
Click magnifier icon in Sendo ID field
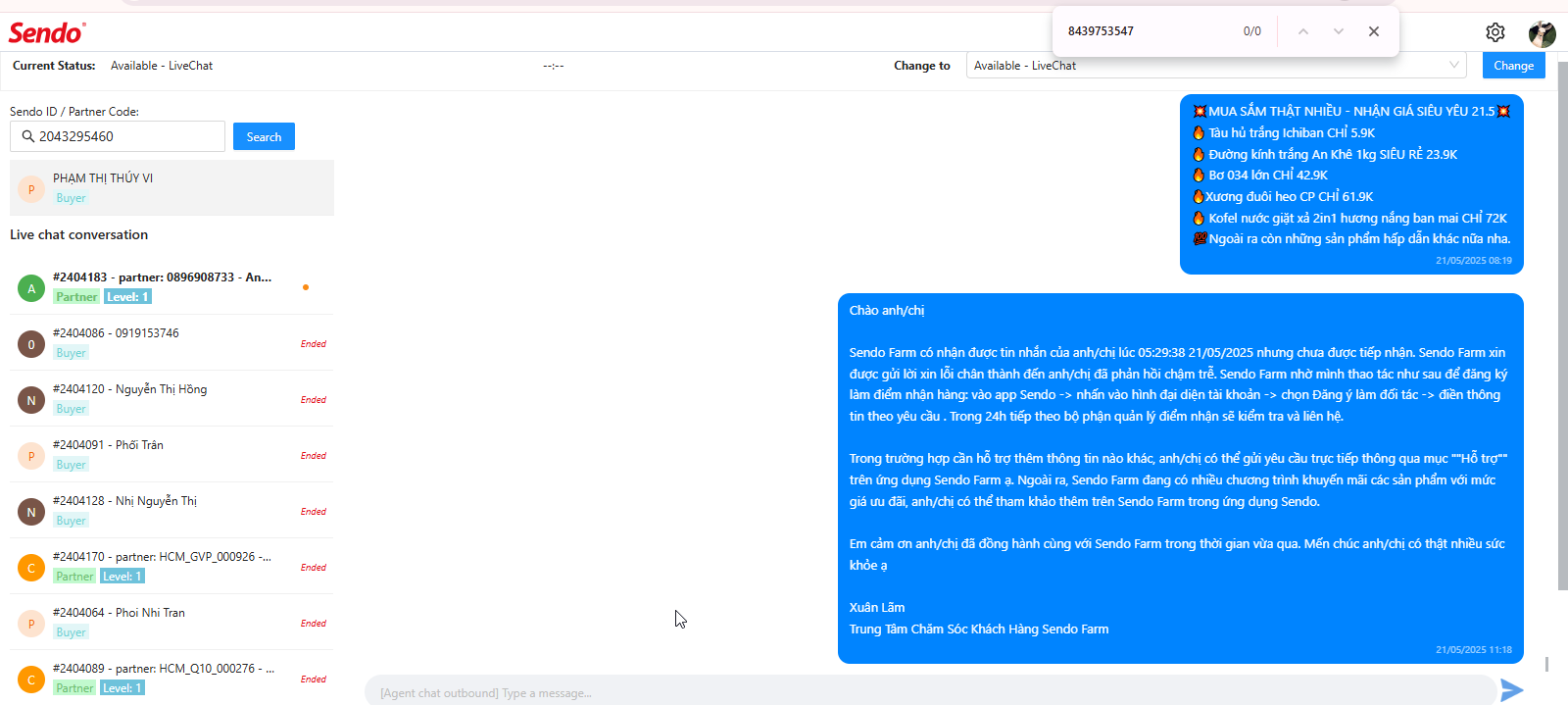[x=28, y=136]
